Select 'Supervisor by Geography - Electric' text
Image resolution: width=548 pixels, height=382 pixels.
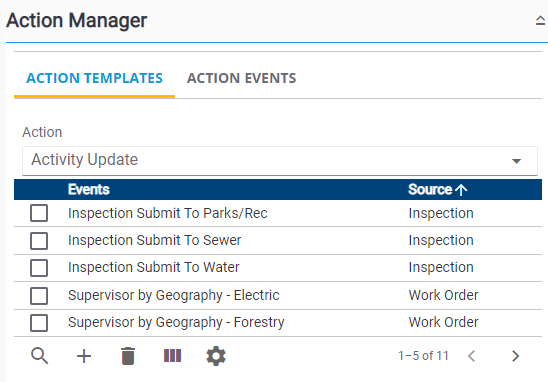coord(174,295)
